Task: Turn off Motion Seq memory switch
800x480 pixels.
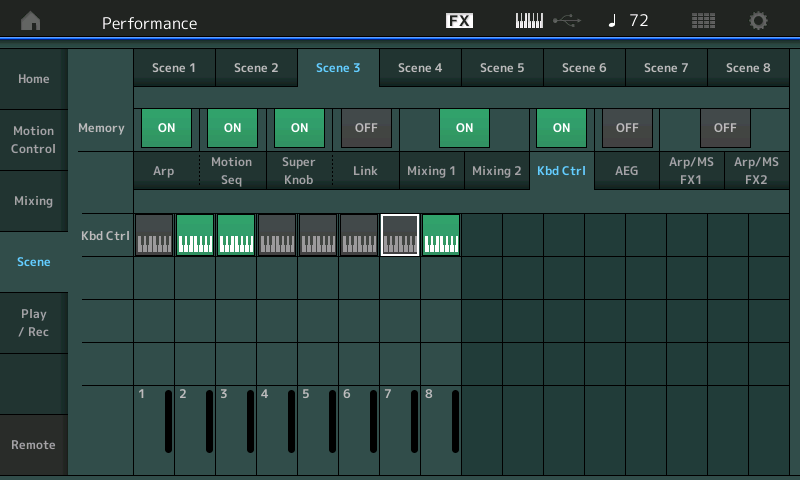Action: [x=232, y=128]
